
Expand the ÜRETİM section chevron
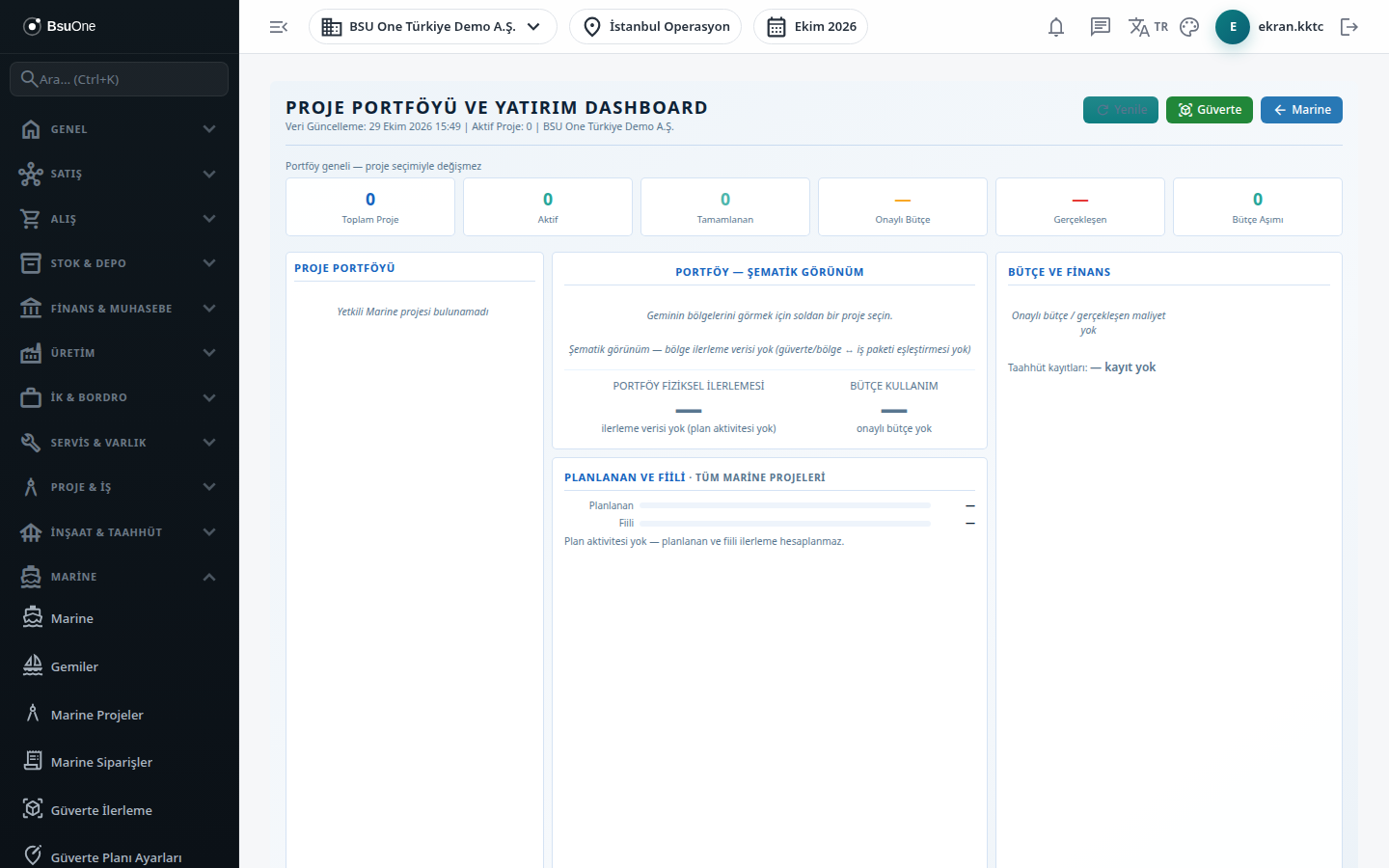[209, 353]
